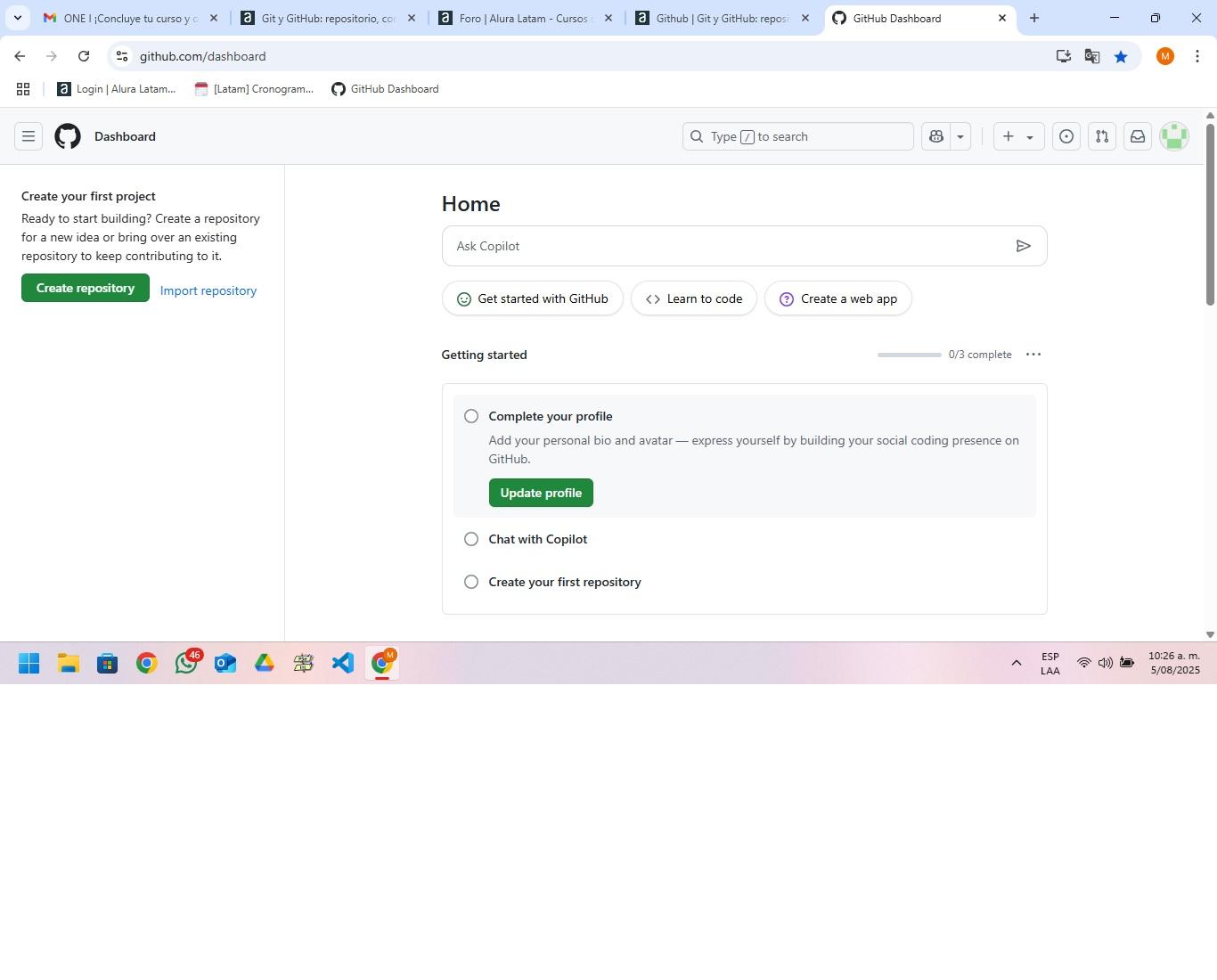Open the tab search dropdown arrow
The height and width of the screenshot is (980, 1217).
click(17, 18)
